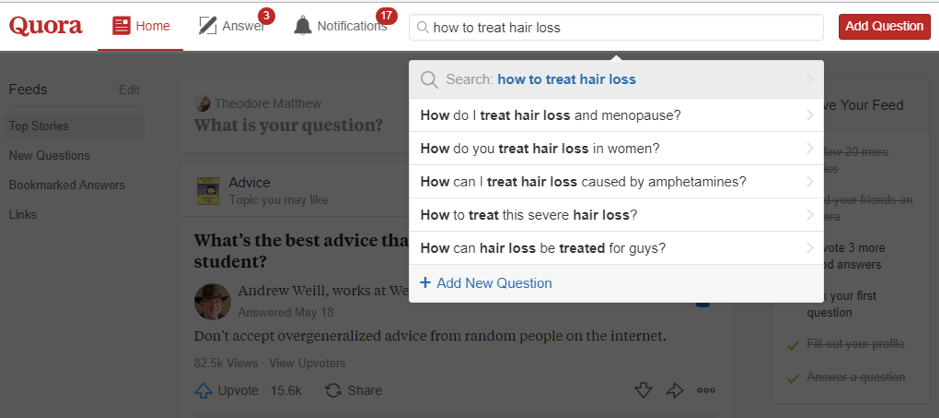Click the Share circular arrows icon
The width and height of the screenshot is (939, 418).
pos(334,391)
